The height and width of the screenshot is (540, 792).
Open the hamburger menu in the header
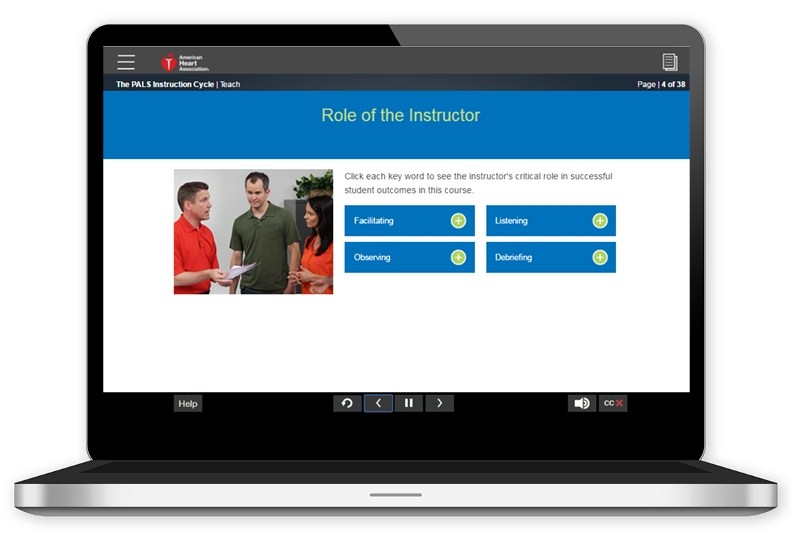(x=126, y=62)
